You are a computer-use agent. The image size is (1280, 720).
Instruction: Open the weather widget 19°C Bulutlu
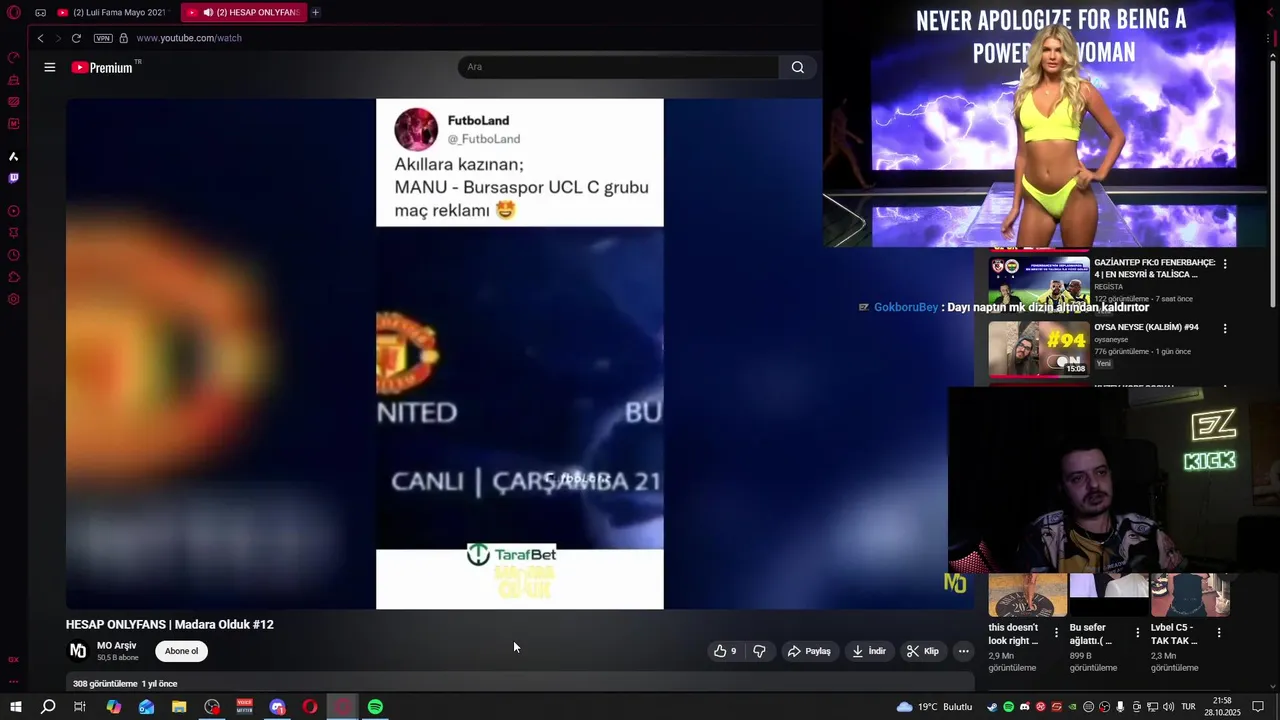[x=934, y=707]
